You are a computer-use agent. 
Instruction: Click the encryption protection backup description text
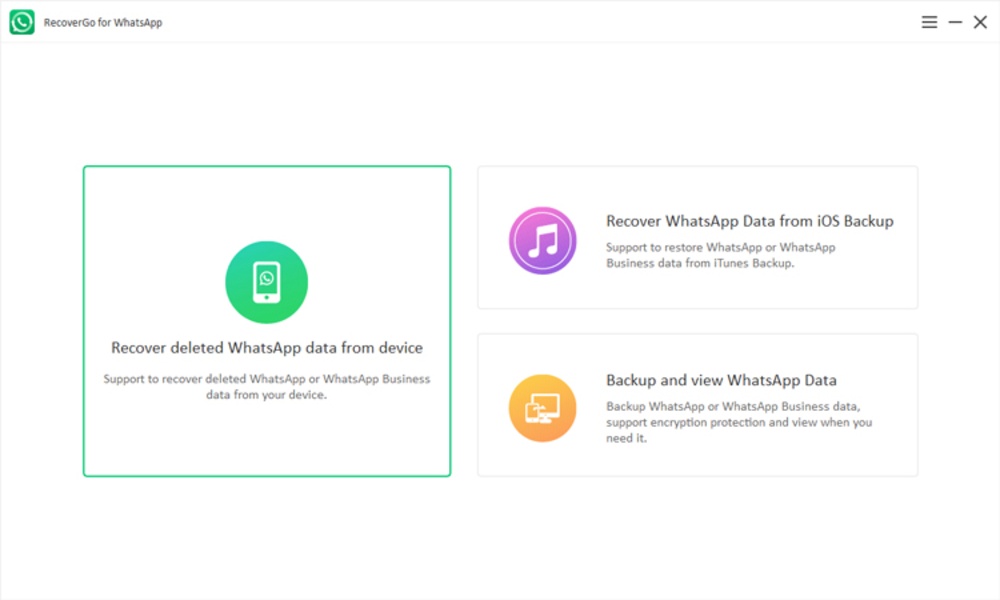pos(740,422)
